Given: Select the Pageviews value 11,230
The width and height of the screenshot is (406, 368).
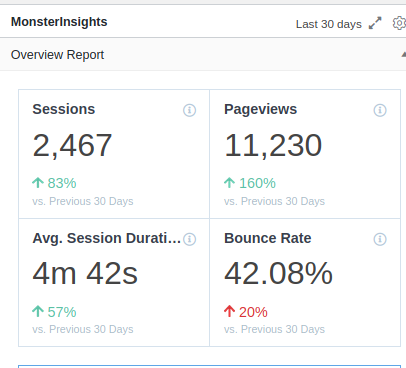Looking at the screenshot, I should (x=273, y=145).
